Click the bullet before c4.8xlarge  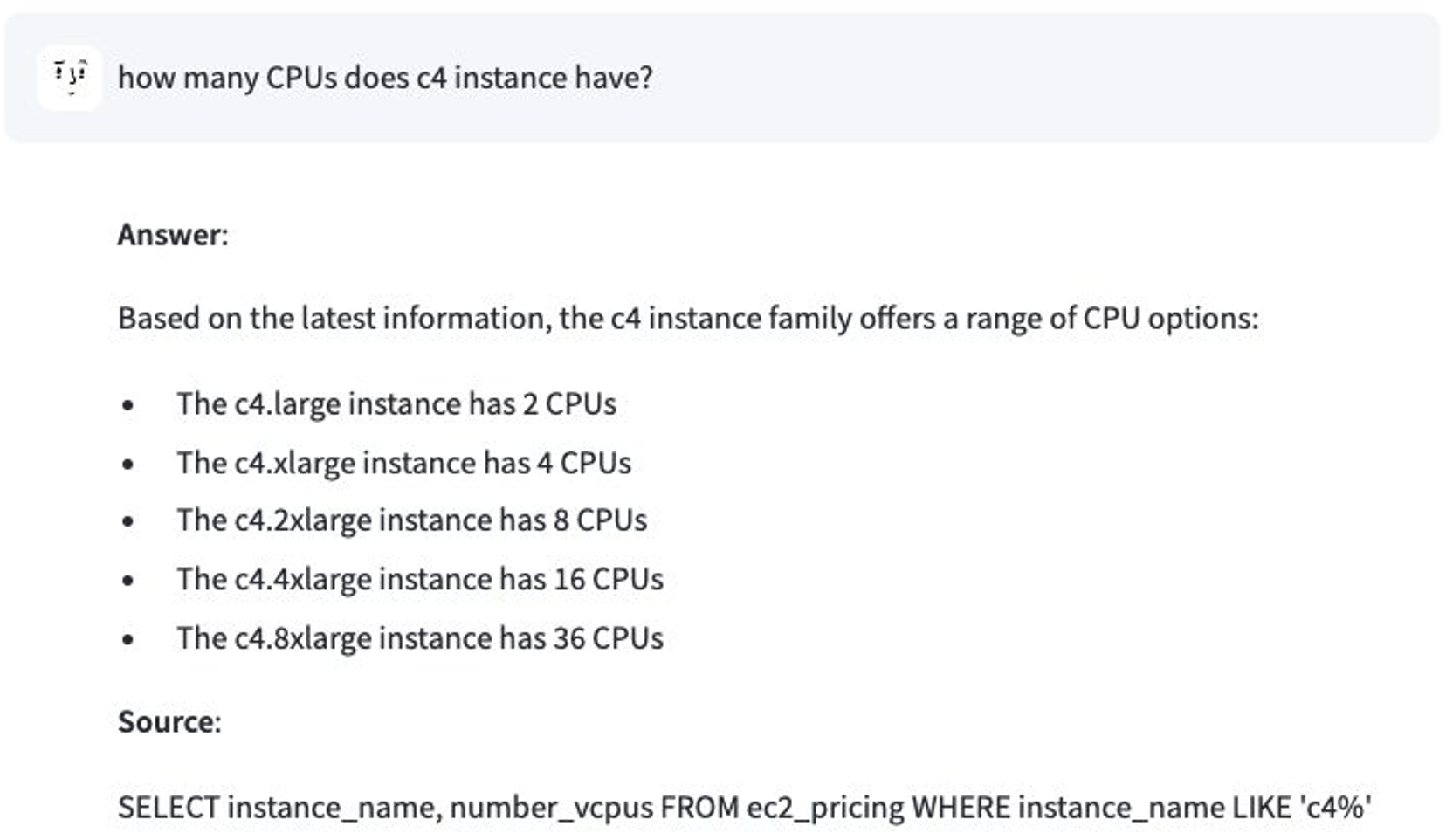[128, 639]
